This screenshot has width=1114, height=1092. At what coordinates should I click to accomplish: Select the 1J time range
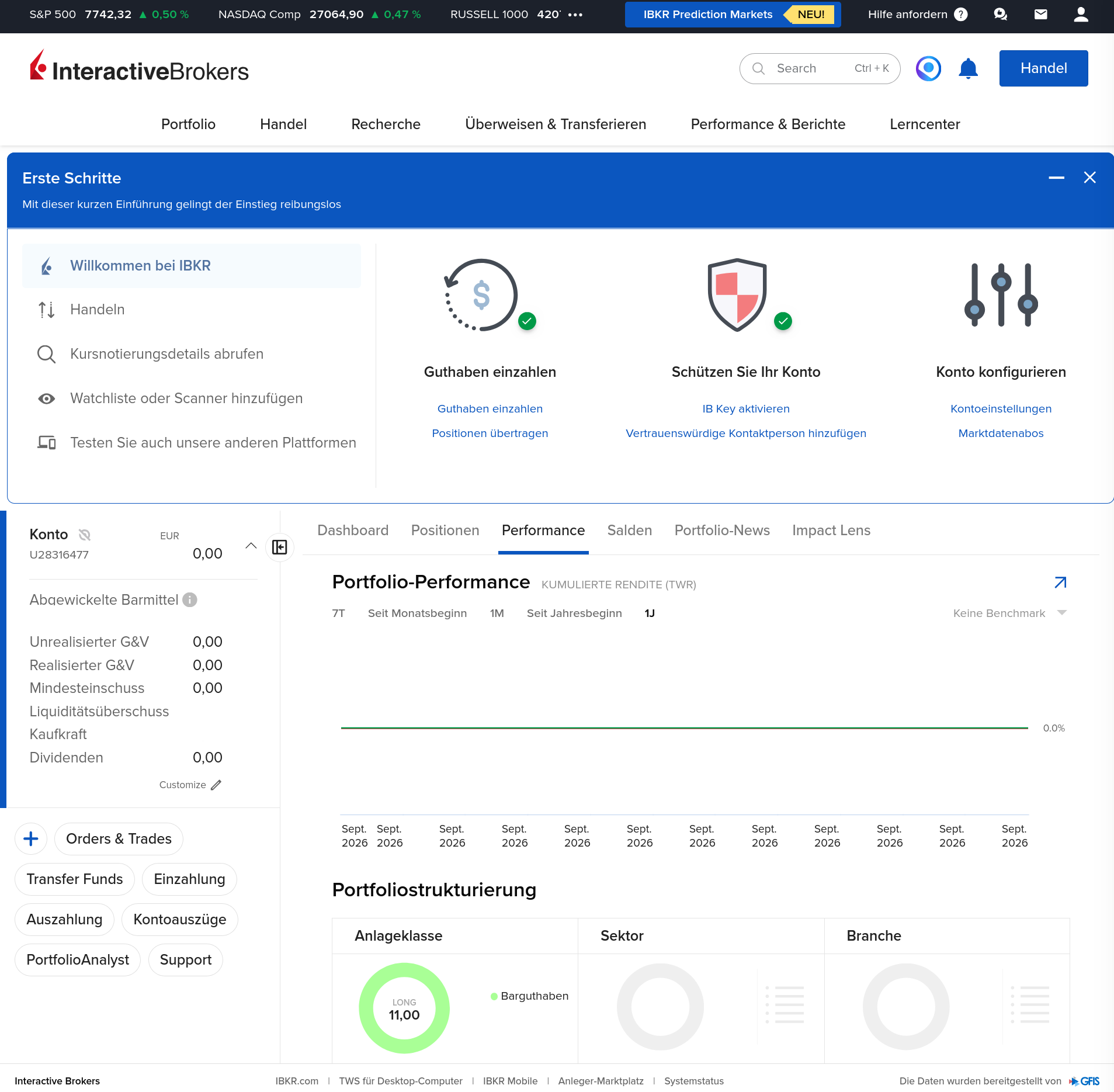click(x=650, y=613)
